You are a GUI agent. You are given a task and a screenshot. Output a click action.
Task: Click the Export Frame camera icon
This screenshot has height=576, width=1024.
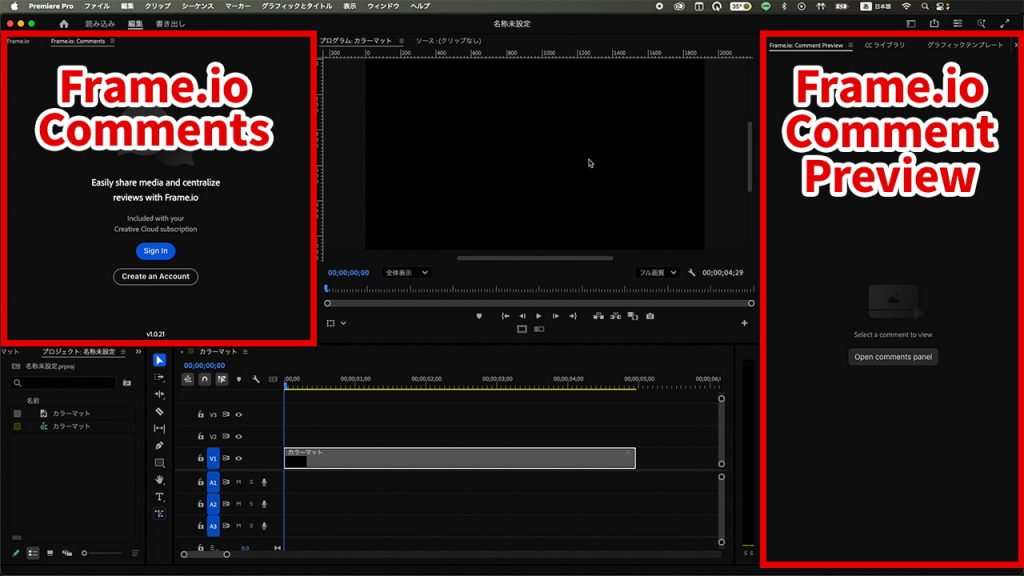(x=650, y=316)
